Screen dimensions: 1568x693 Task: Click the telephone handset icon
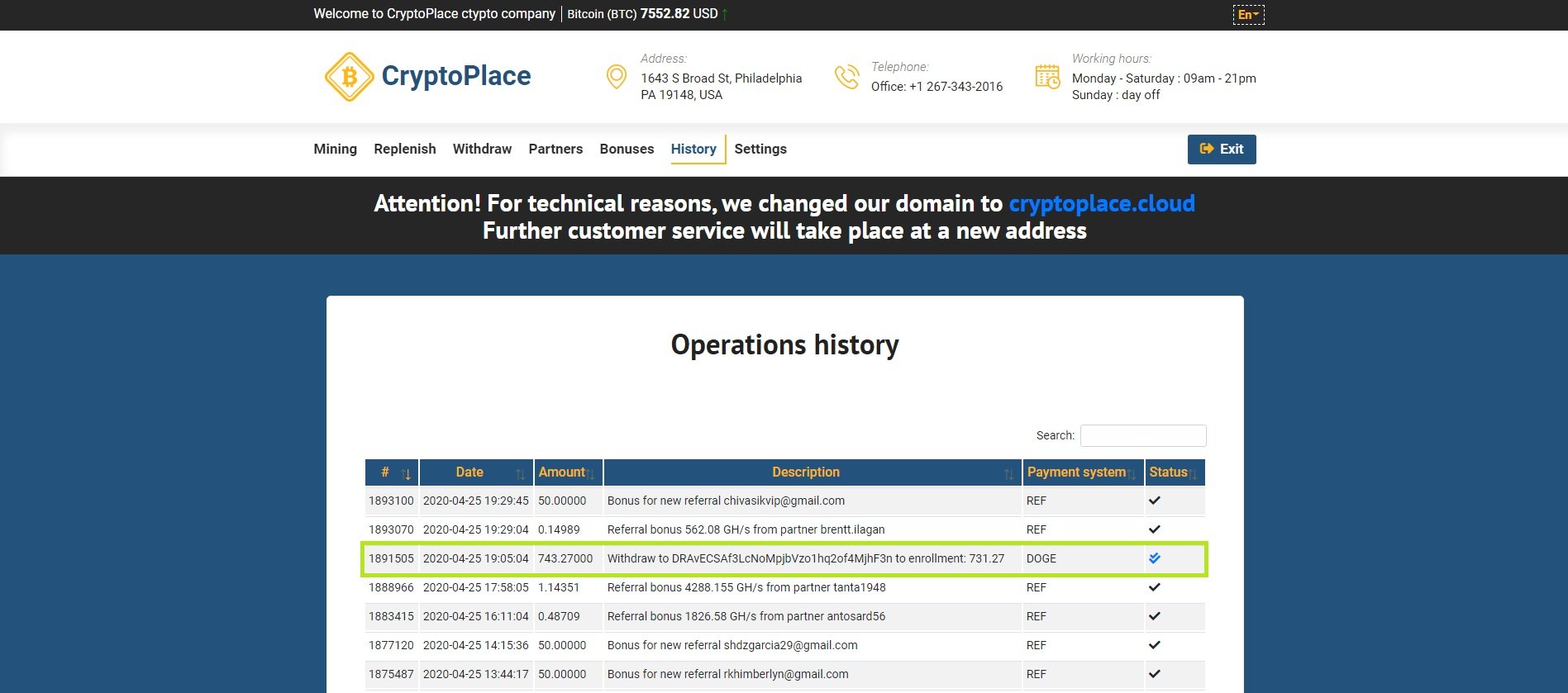coord(846,77)
